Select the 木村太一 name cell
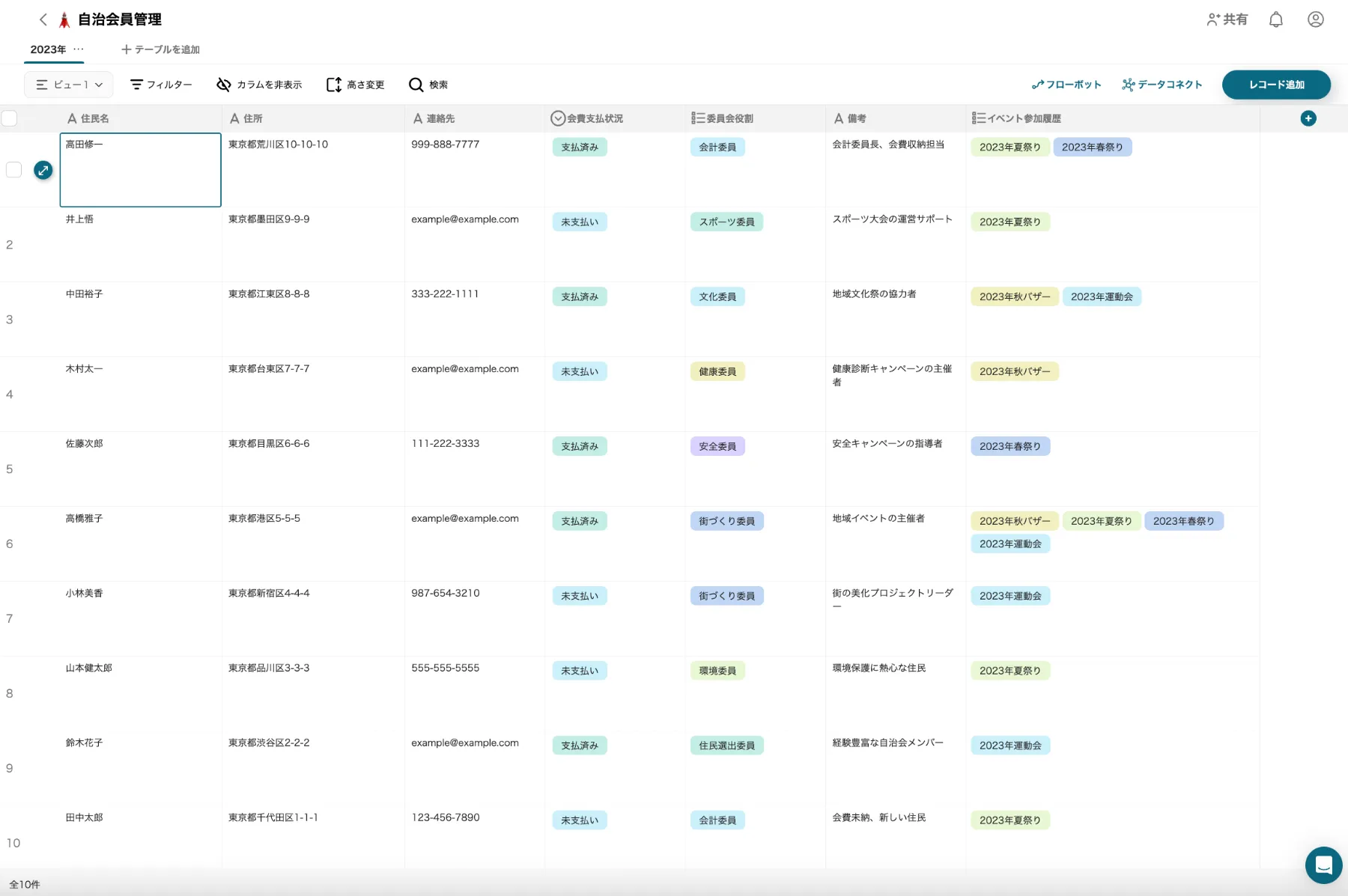 141,394
